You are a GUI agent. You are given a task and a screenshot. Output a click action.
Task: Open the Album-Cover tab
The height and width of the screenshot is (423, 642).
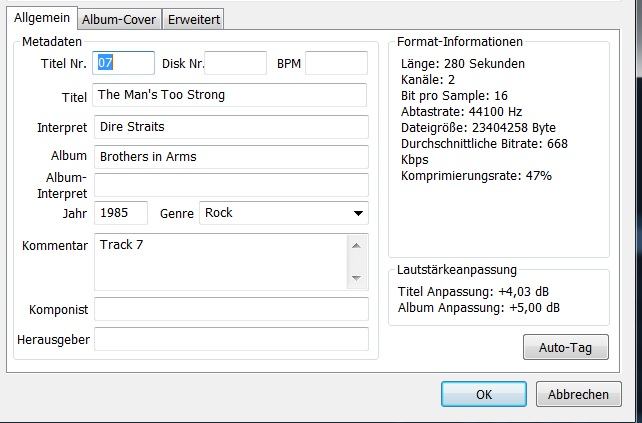click(119, 19)
